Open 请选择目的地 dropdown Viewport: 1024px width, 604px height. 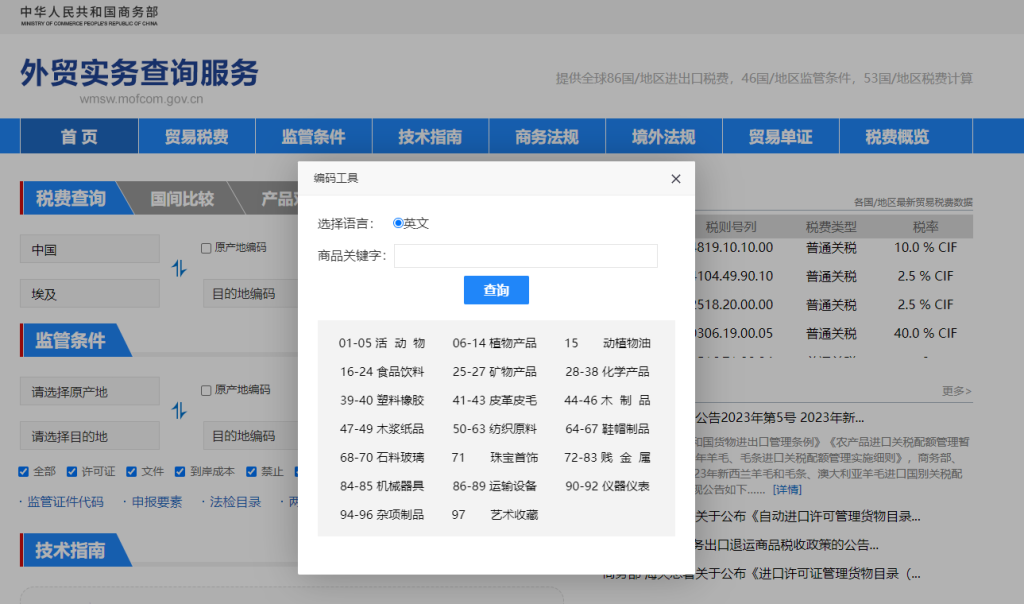90,436
